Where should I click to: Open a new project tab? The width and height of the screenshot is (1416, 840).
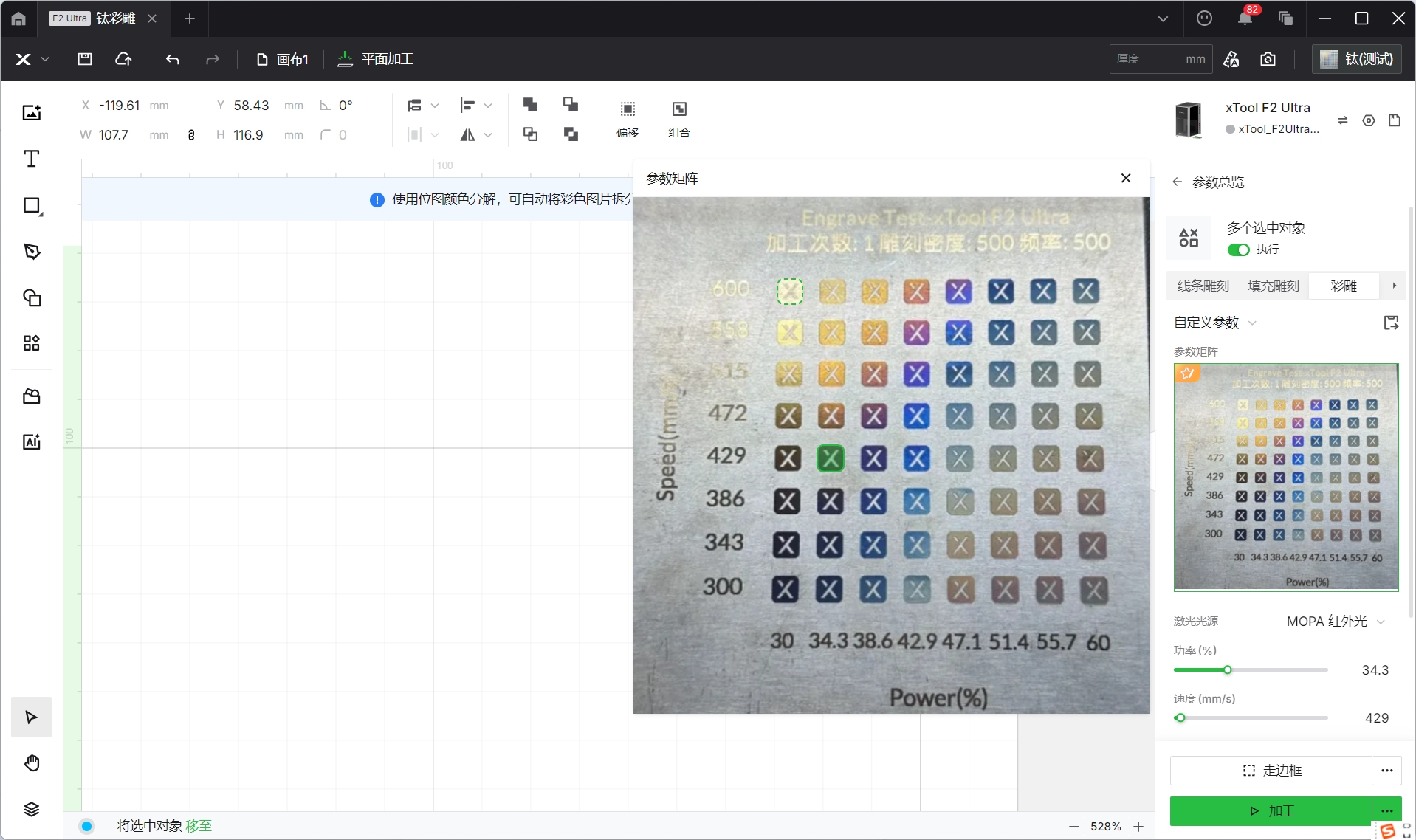[x=190, y=18]
